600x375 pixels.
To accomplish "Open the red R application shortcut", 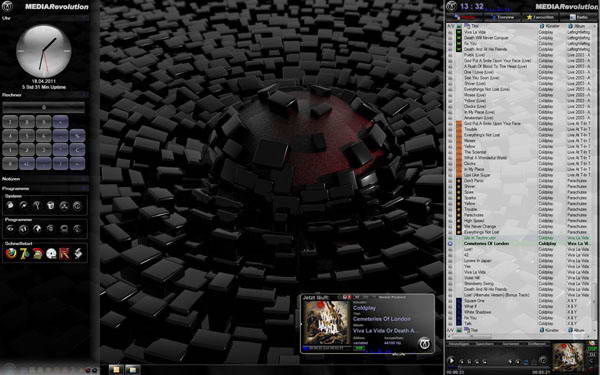I will (x=64, y=253).
